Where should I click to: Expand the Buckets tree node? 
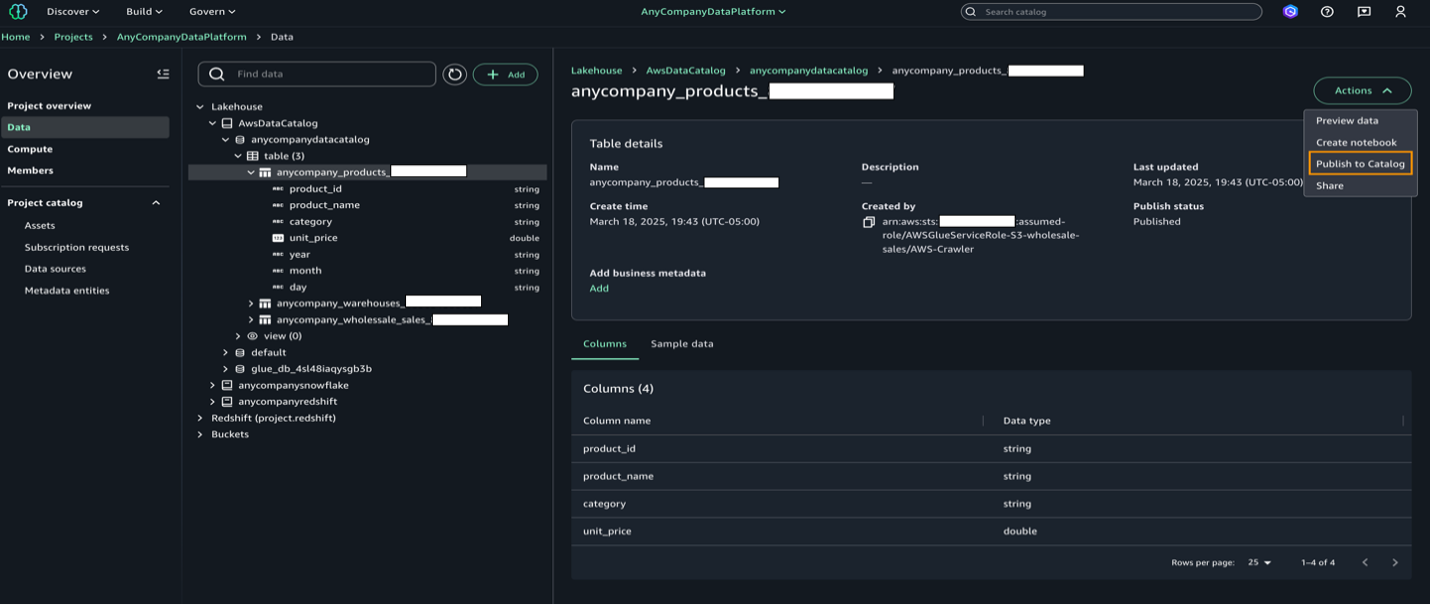click(x=200, y=435)
